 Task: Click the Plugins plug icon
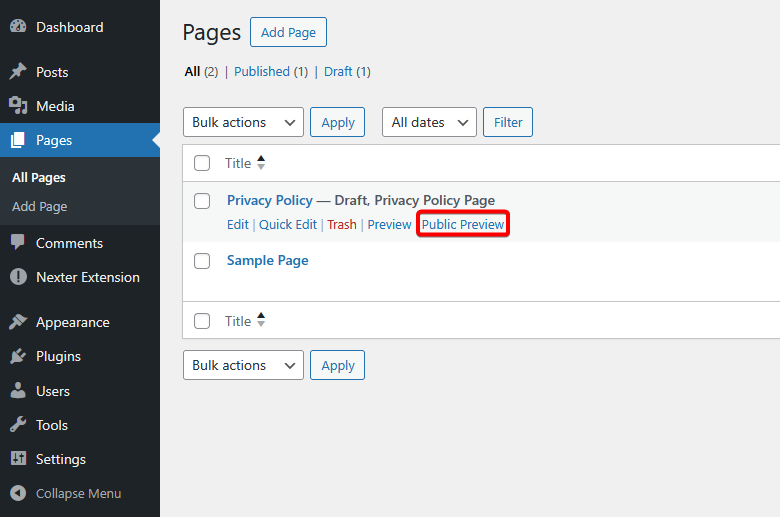(18, 356)
